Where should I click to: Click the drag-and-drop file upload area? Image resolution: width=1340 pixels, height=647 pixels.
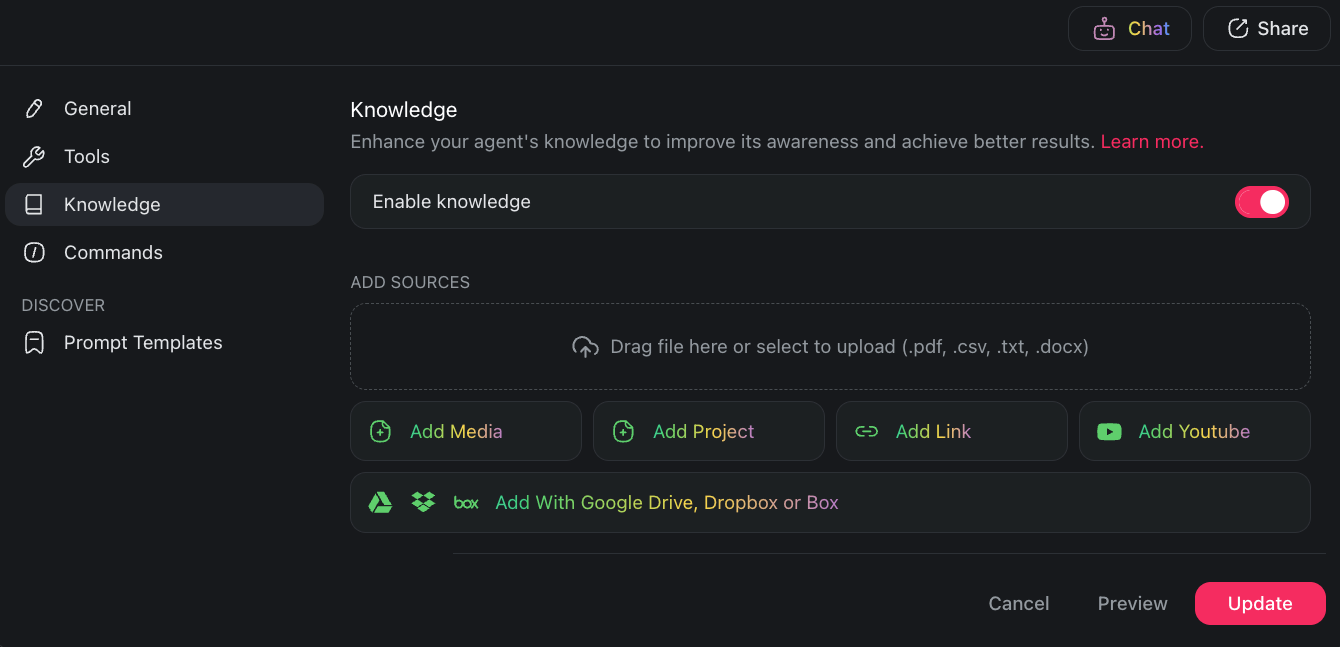pos(830,346)
